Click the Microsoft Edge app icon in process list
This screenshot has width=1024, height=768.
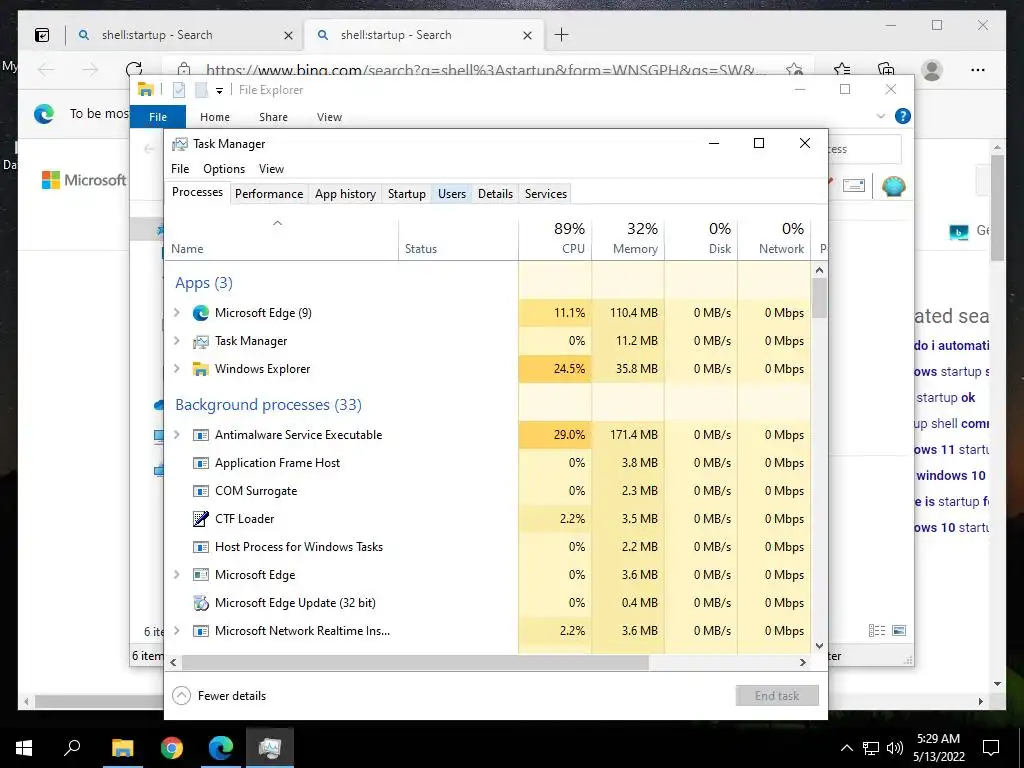pyautogui.click(x=200, y=313)
